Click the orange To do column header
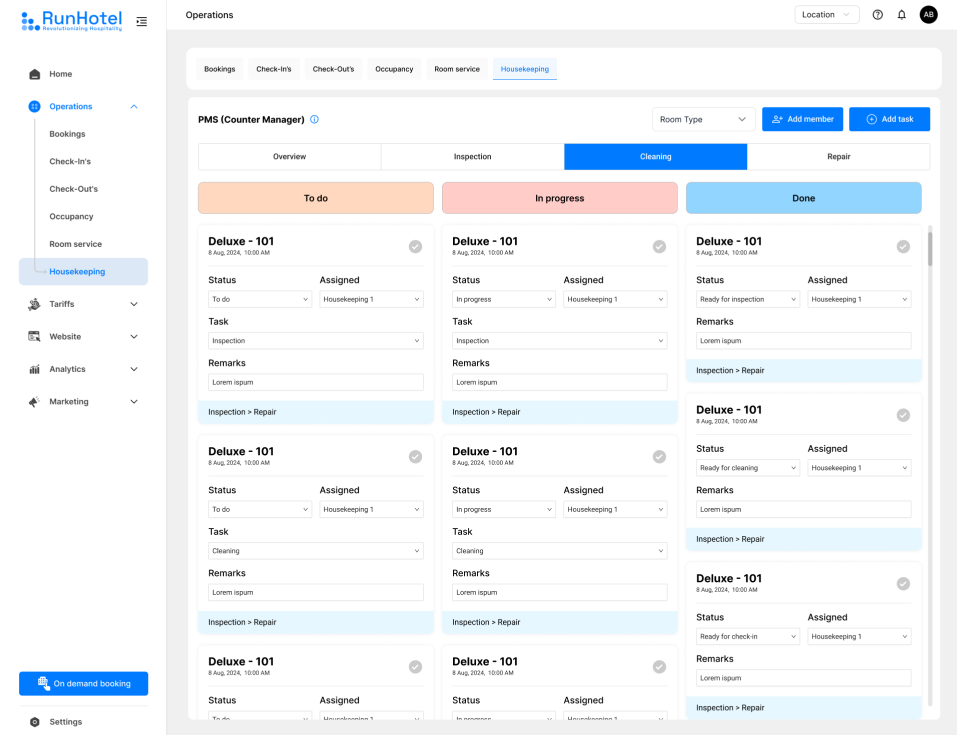Viewport: 957px width, 735px height. pos(316,198)
